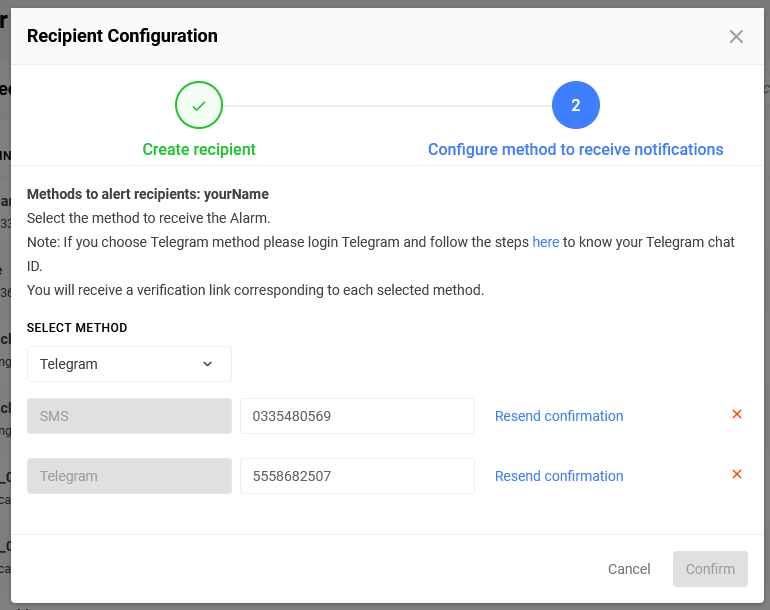Click 'Select the method to receive the Alarm.' text
The image size is (770, 610).
(x=149, y=218)
